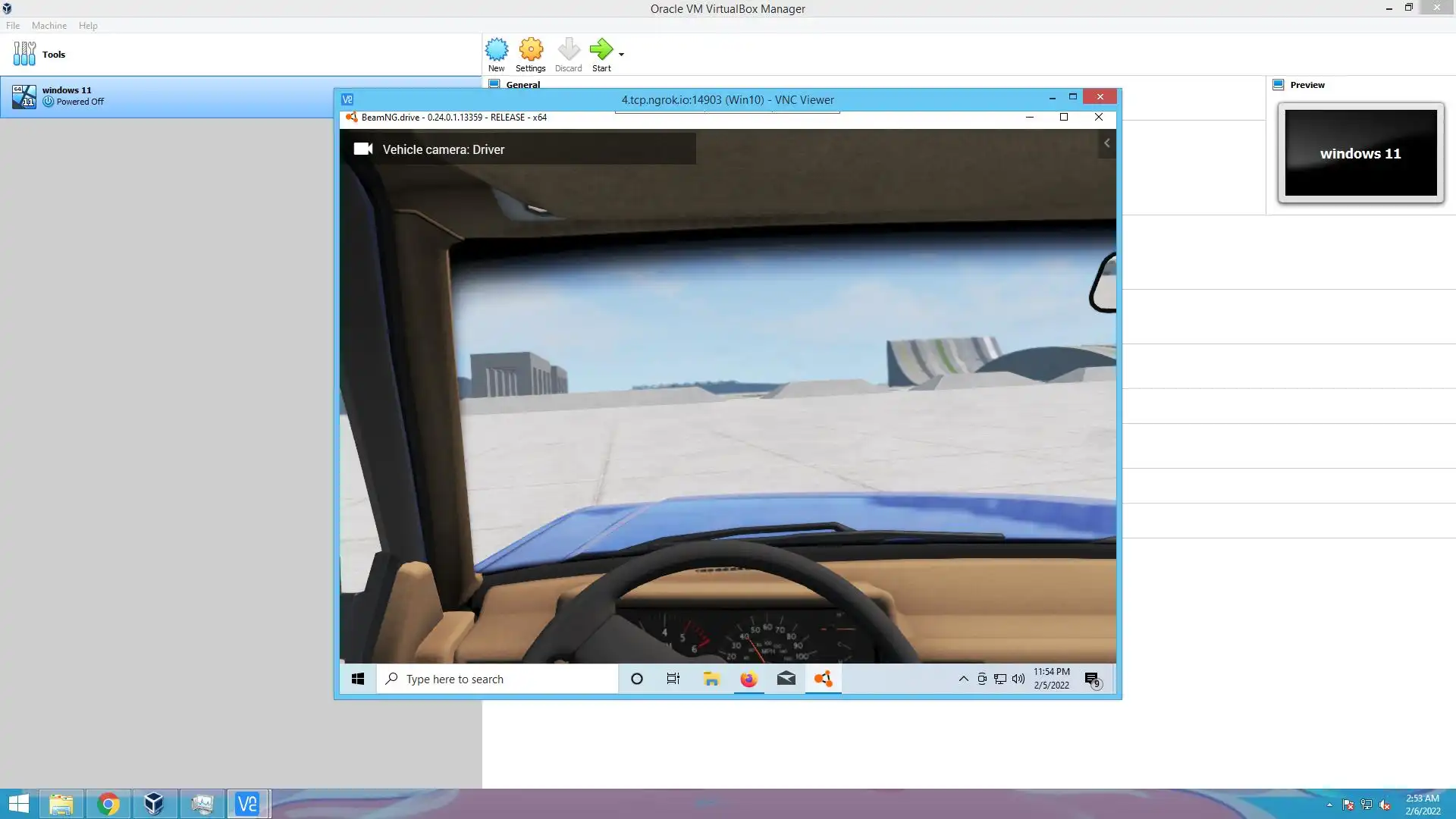
Task: Click the Cortana circle icon
Action: point(637,679)
